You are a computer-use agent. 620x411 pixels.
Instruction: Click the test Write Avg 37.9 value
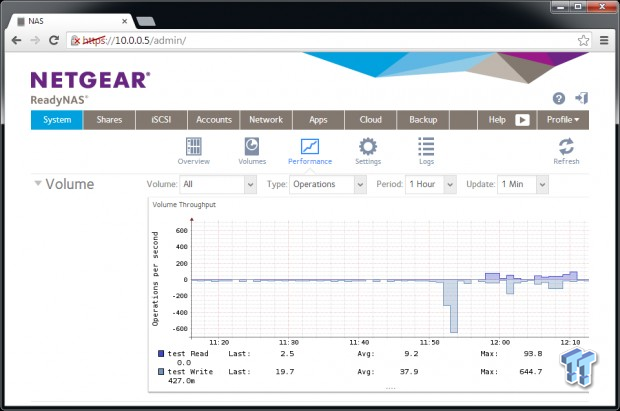pyautogui.click(x=409, y=372)
